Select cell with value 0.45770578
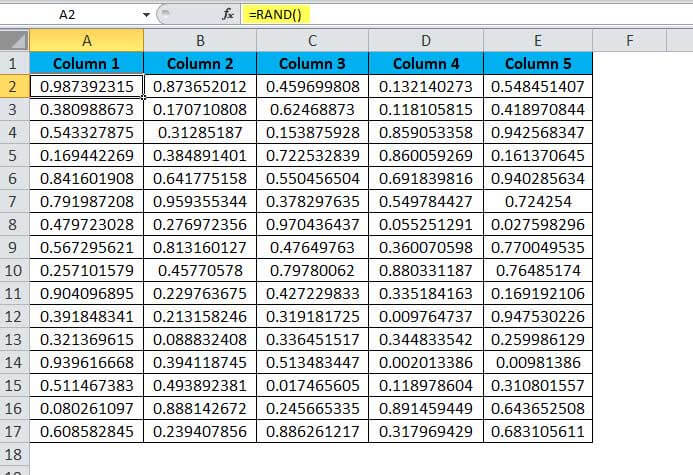 [200, 270]
